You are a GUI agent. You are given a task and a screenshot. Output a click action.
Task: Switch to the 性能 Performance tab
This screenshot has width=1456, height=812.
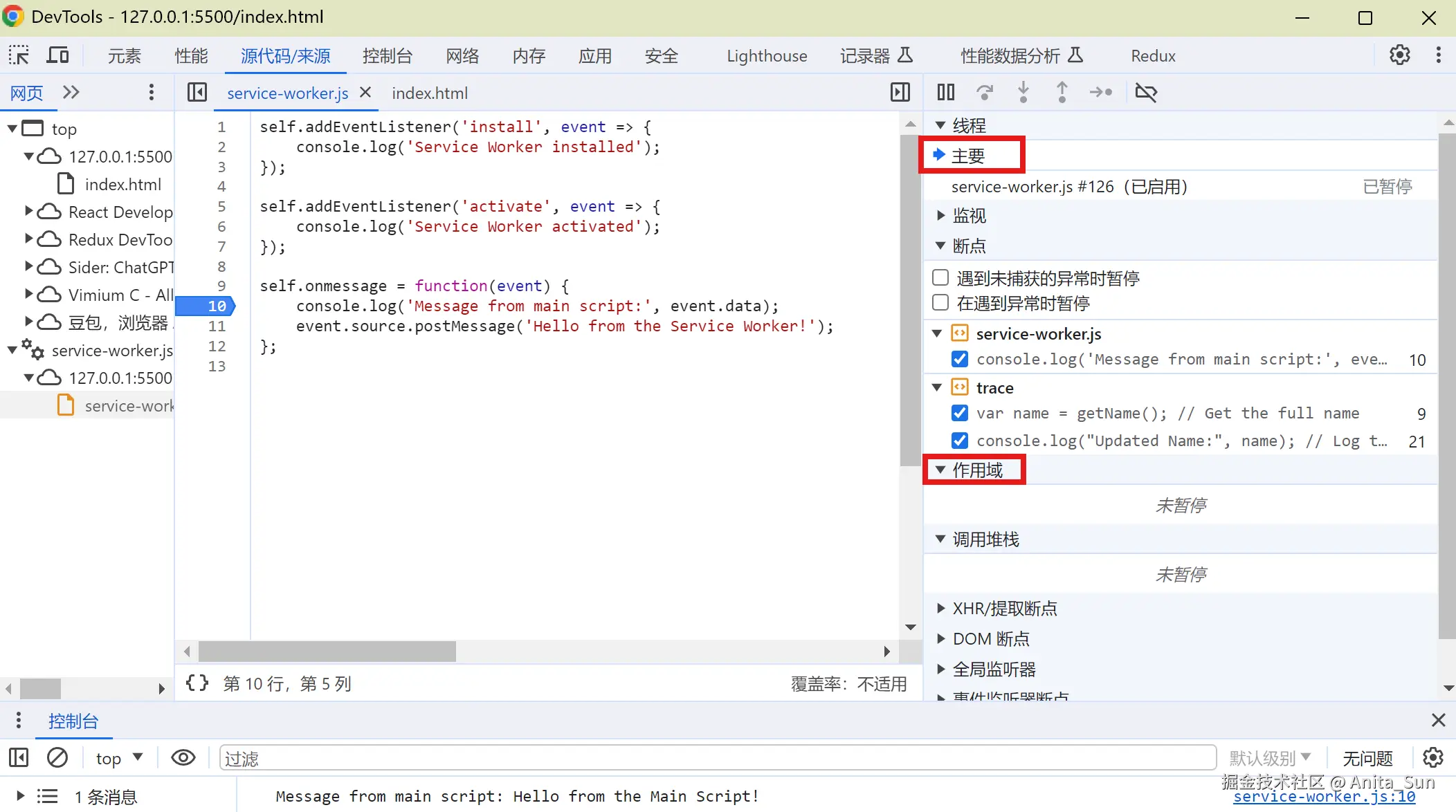point(191,55)
